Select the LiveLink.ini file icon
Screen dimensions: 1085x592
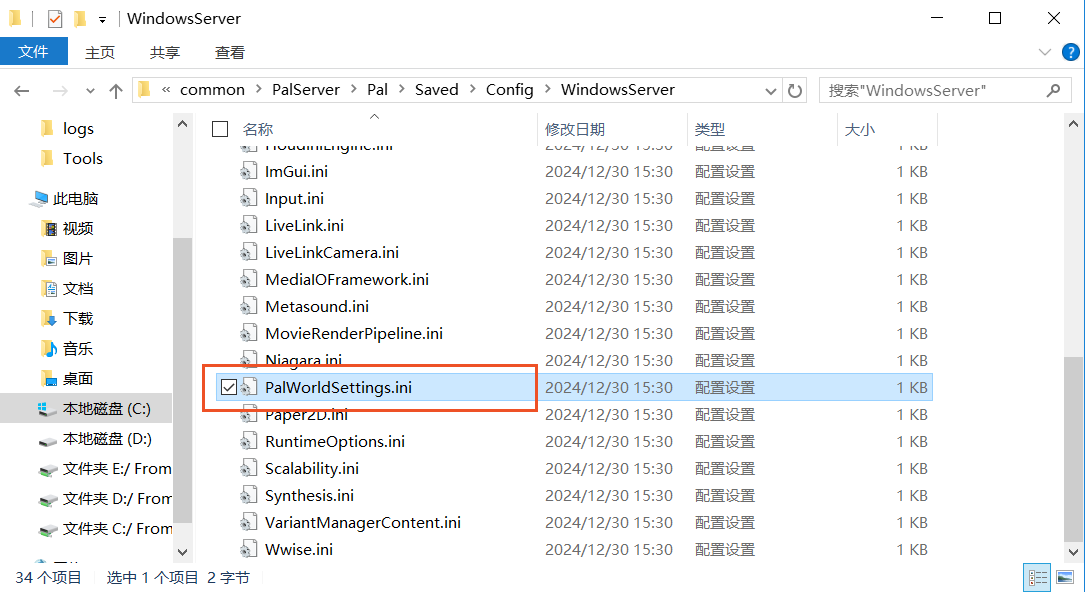coord(249,225)
